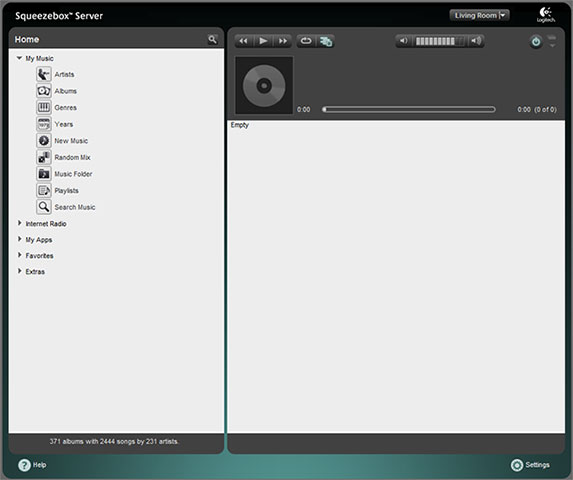The image size is (573, 480).
Task: Open the Music Folder icon
Action: (44, 174)
